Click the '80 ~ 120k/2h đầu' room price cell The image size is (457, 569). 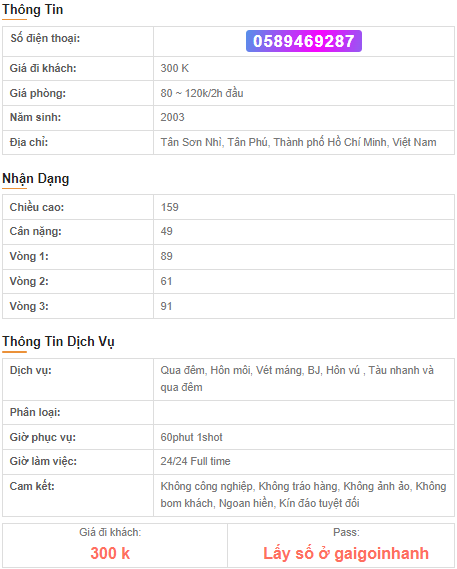[x=304, y=93]
